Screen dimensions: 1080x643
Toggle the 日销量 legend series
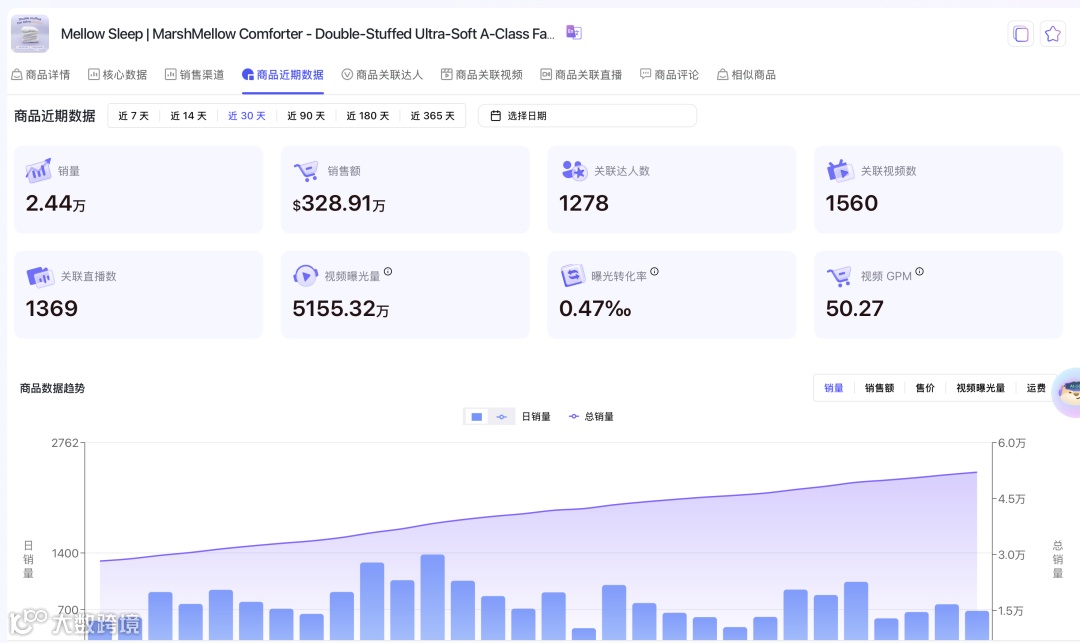[x=536, y=417]
